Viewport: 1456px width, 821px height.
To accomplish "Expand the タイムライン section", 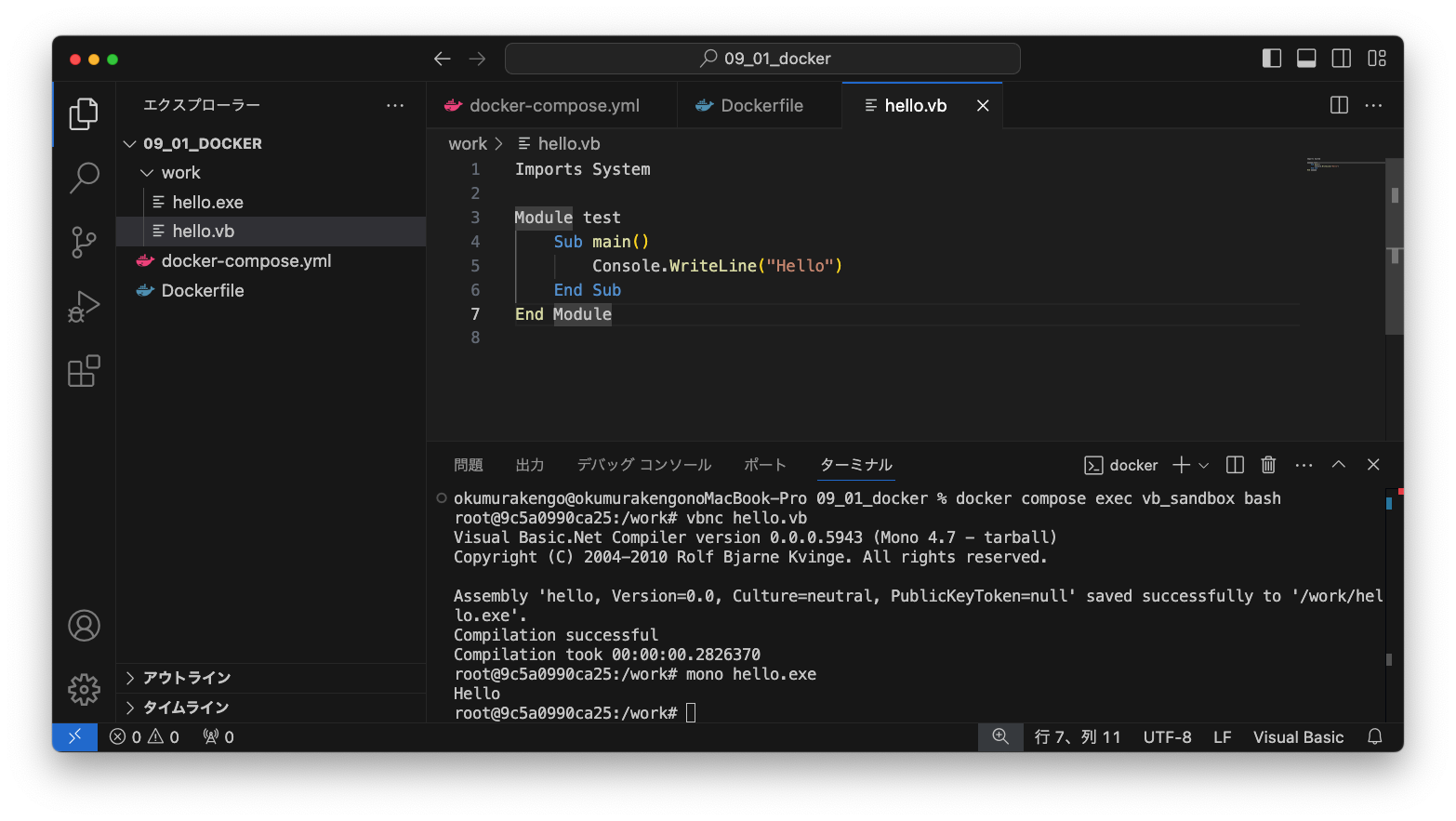I will 271,708.
